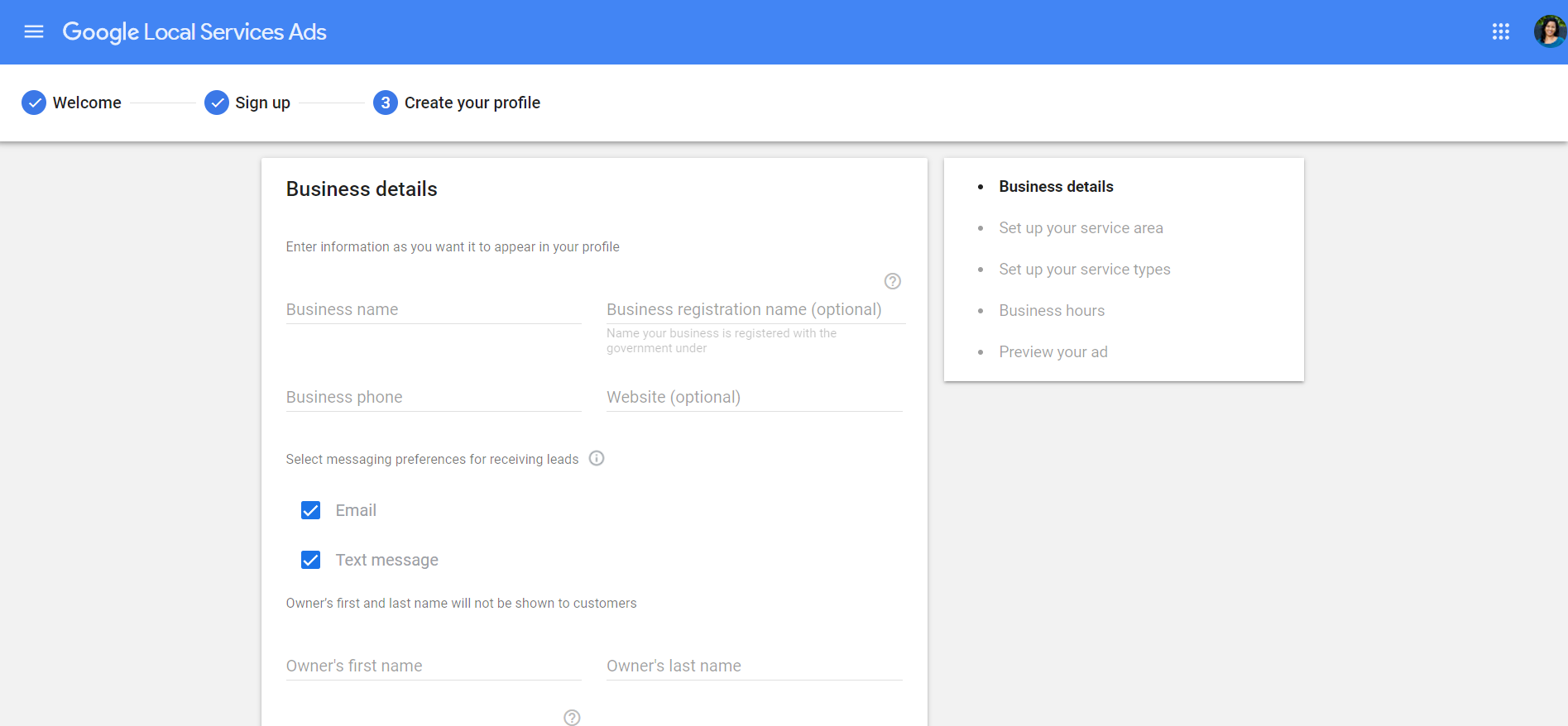Click the 'Enter information as you want it' text
1568x726 pixels.
click(453, 247)
